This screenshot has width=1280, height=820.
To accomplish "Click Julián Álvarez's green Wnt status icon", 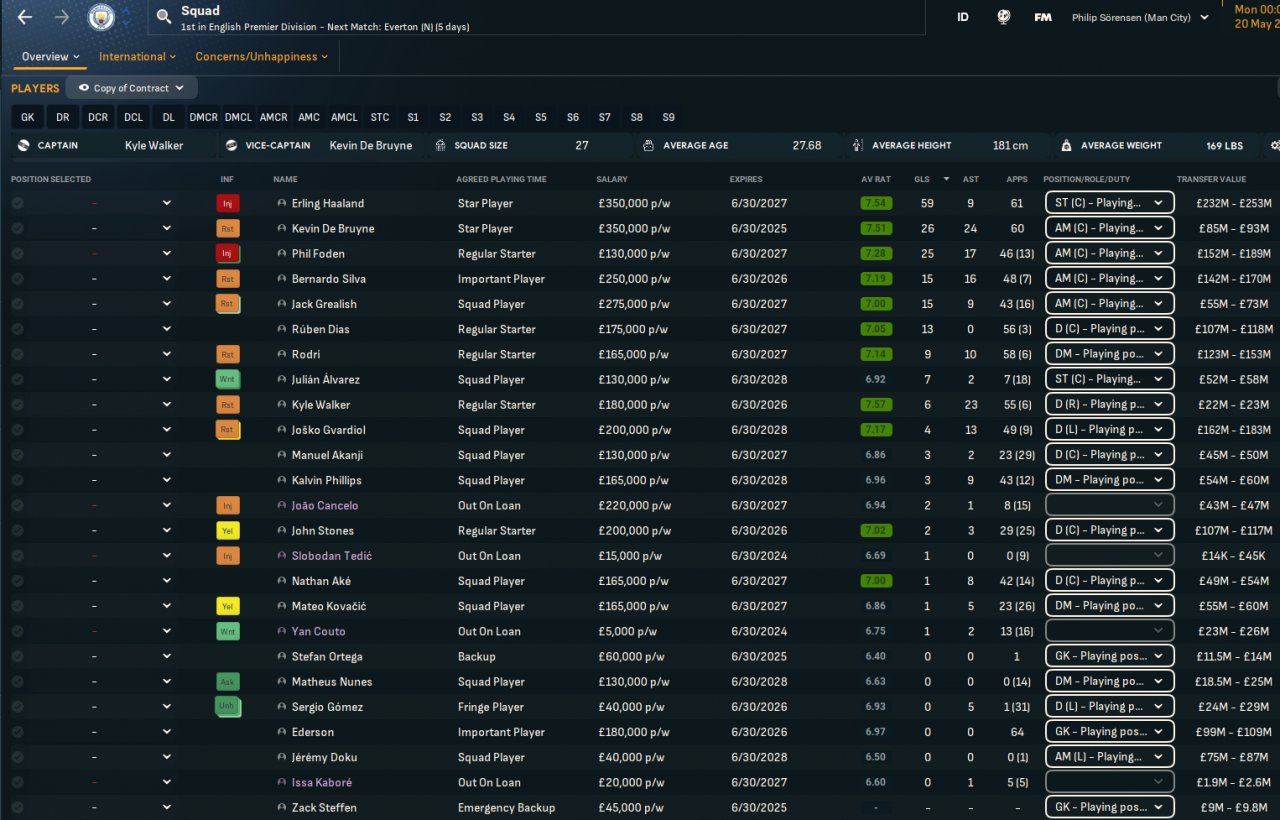I will [228, 379].
